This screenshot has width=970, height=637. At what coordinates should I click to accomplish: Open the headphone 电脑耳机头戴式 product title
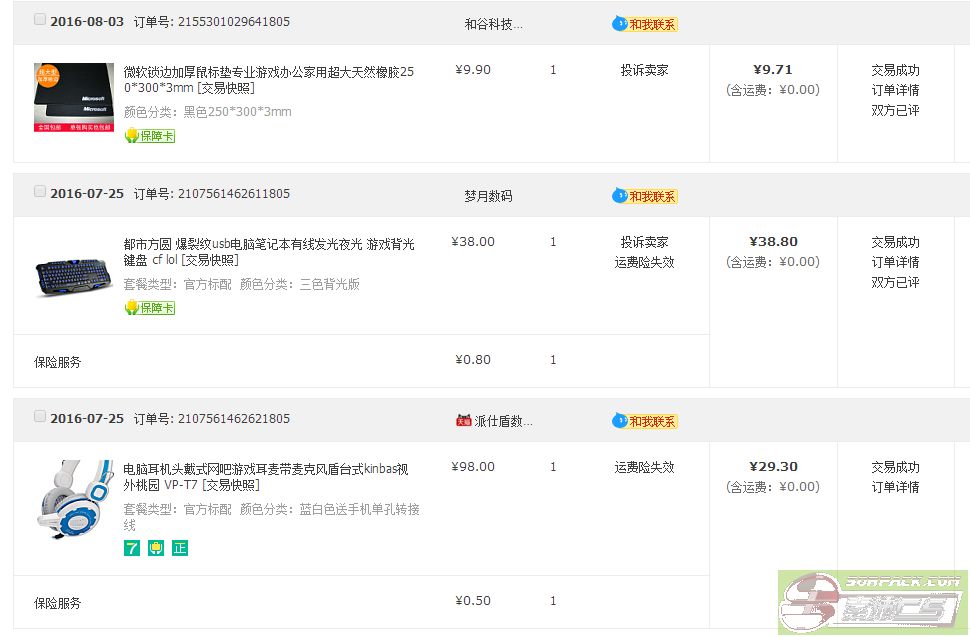[x=265, y=477]
